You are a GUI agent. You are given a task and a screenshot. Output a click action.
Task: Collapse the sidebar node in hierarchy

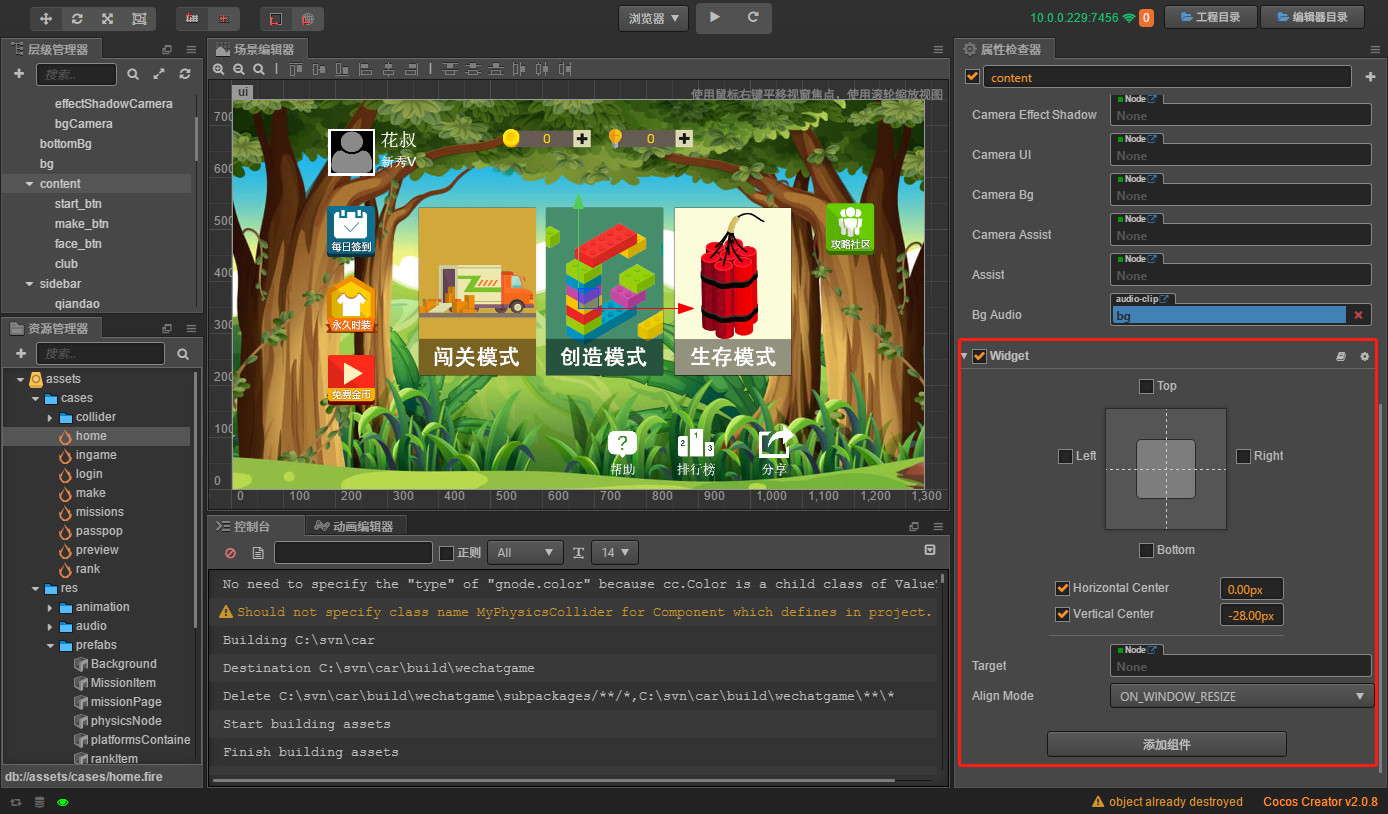pos(27,283)
